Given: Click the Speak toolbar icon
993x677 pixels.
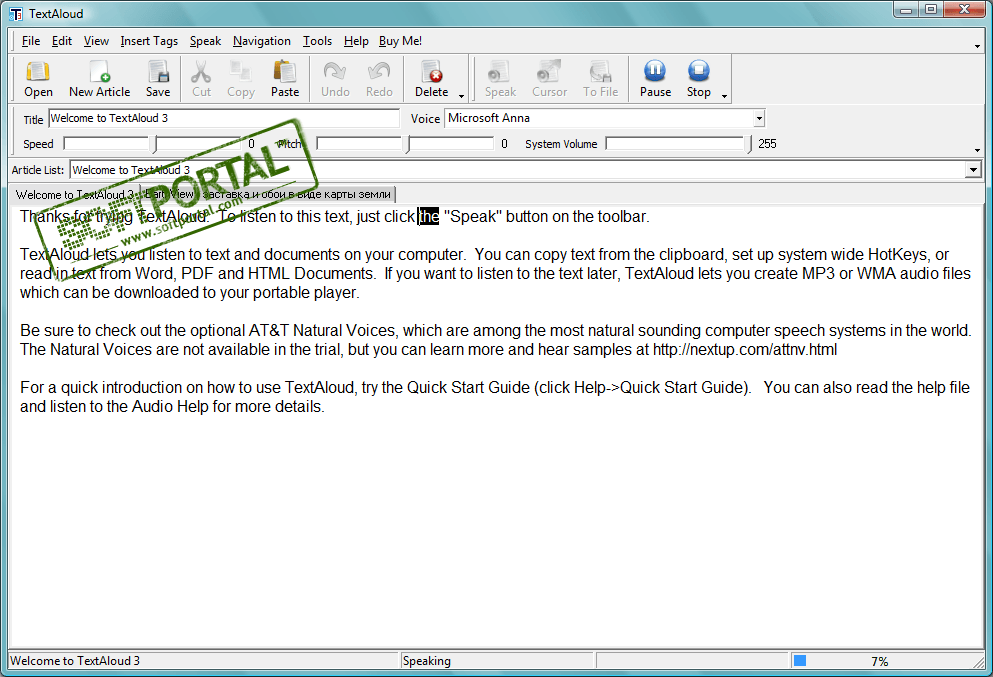Looking at the screenshot, I should pyautogui.click(x=500, y=79).
